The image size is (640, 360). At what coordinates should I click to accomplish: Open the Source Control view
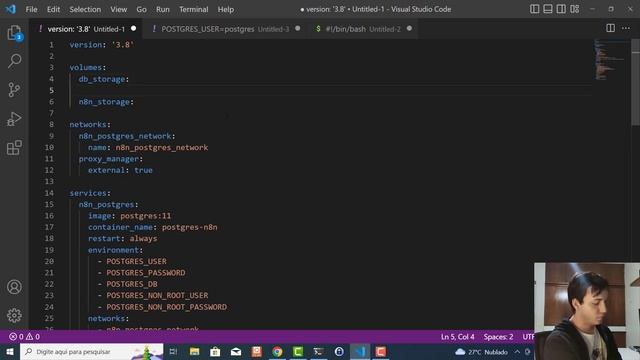point(14,90)
